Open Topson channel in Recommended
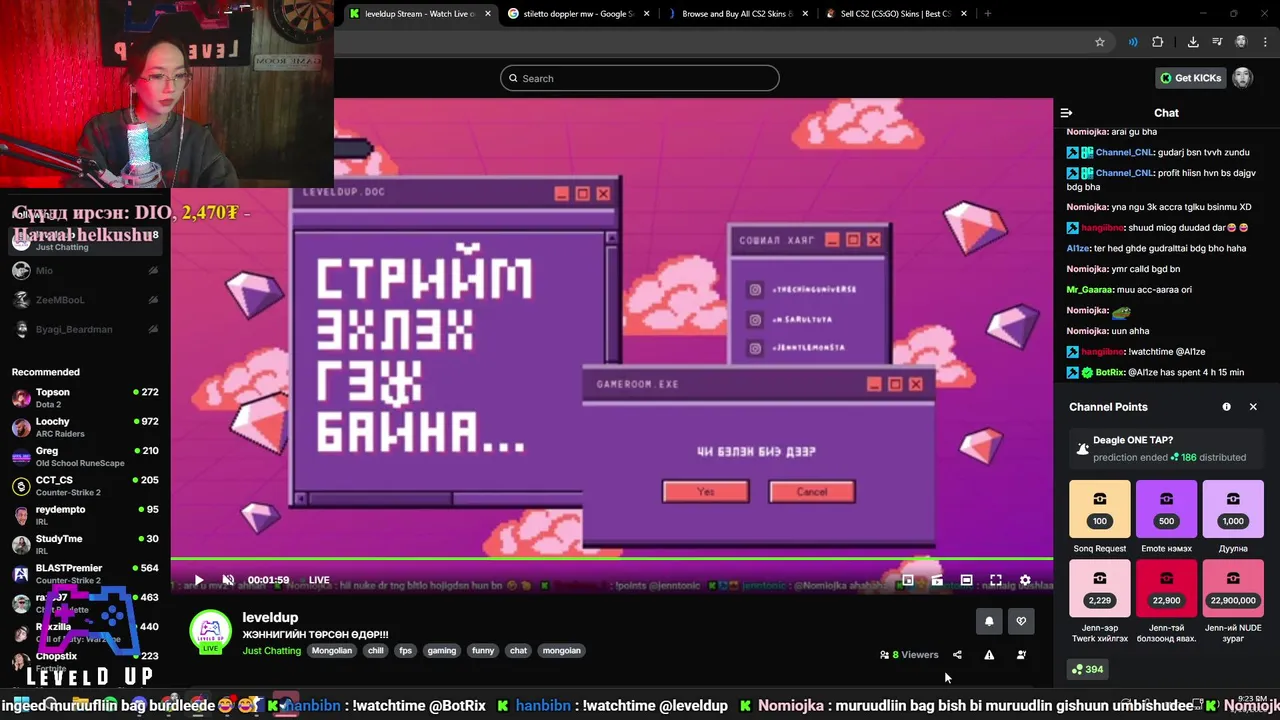The image size is (1280, 720). tap(85, 398)
